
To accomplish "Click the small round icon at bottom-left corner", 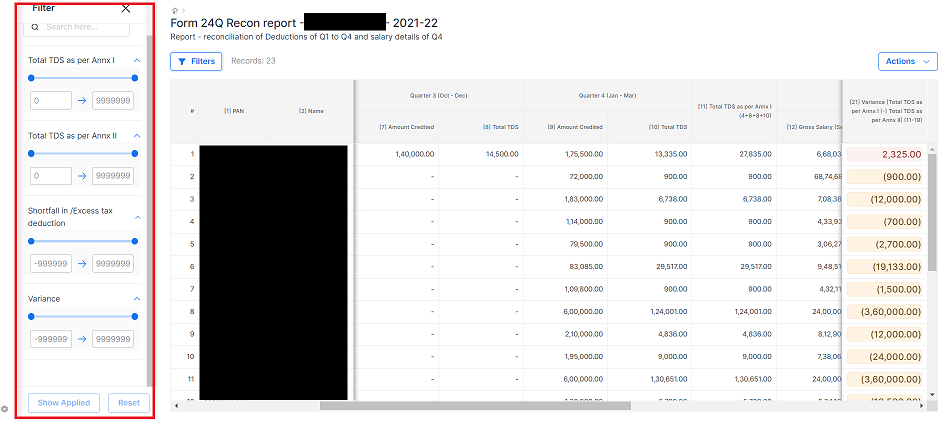I will [x=5, y=410].
